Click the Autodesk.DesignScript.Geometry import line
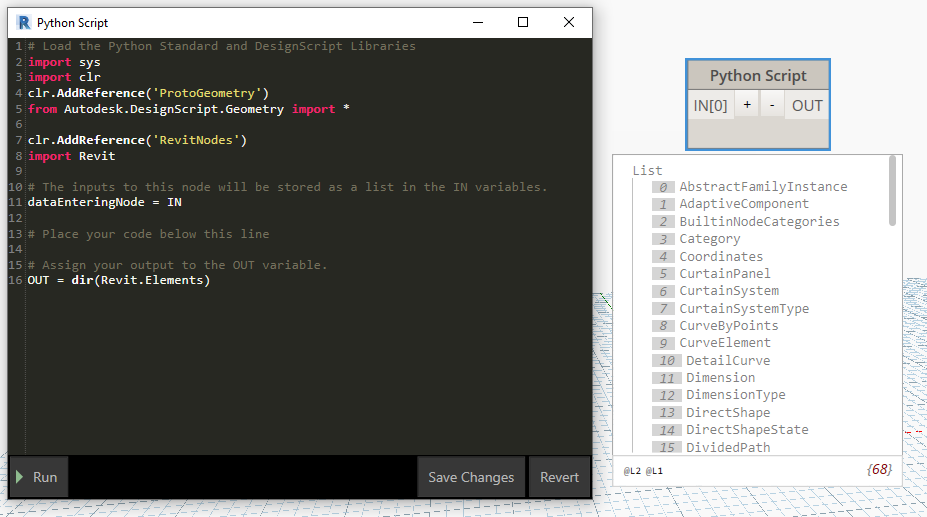The width and height of the screenshot is (927, 517). (189, 109)
